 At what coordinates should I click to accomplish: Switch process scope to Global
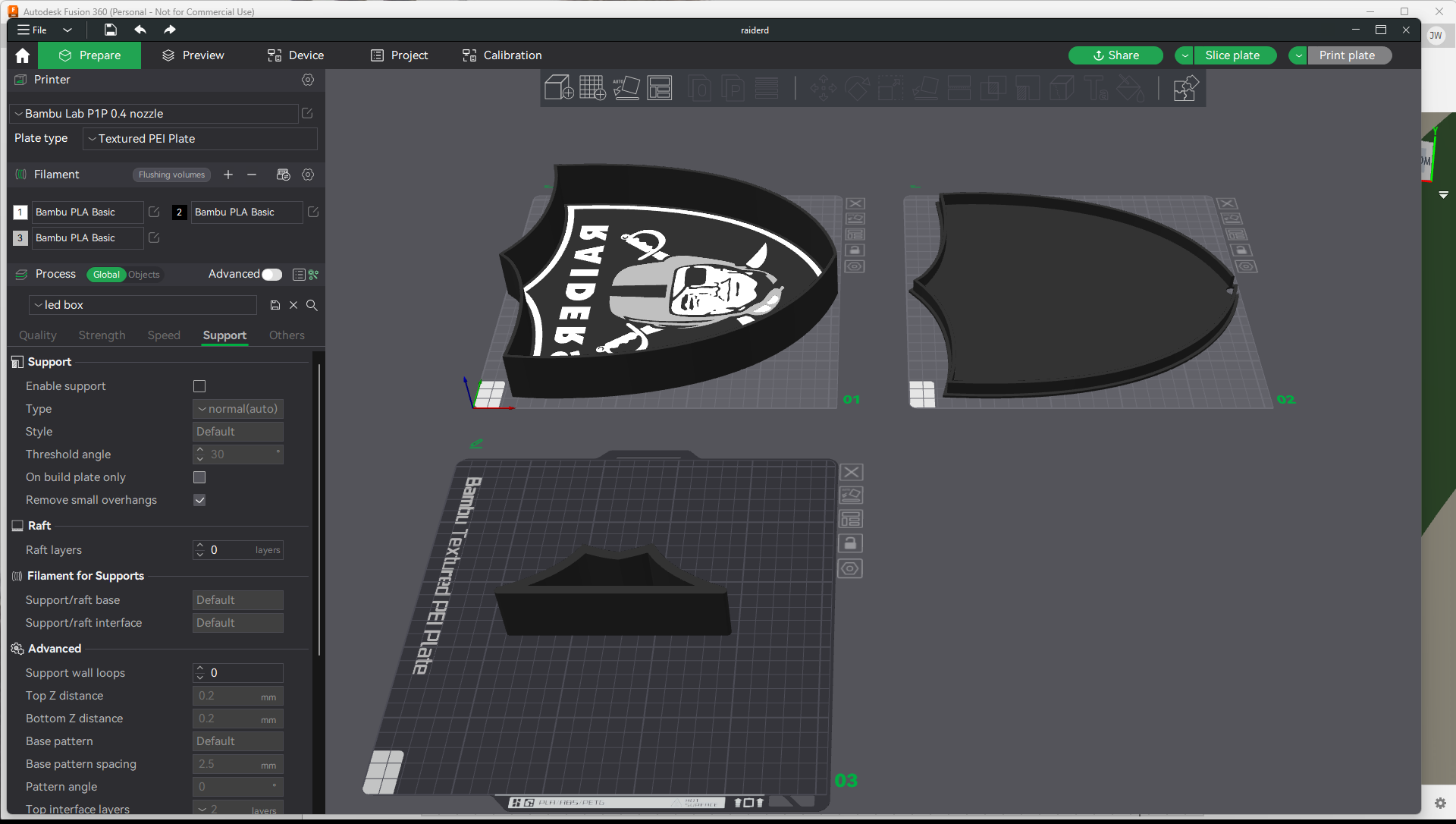[x=106, y=275]
